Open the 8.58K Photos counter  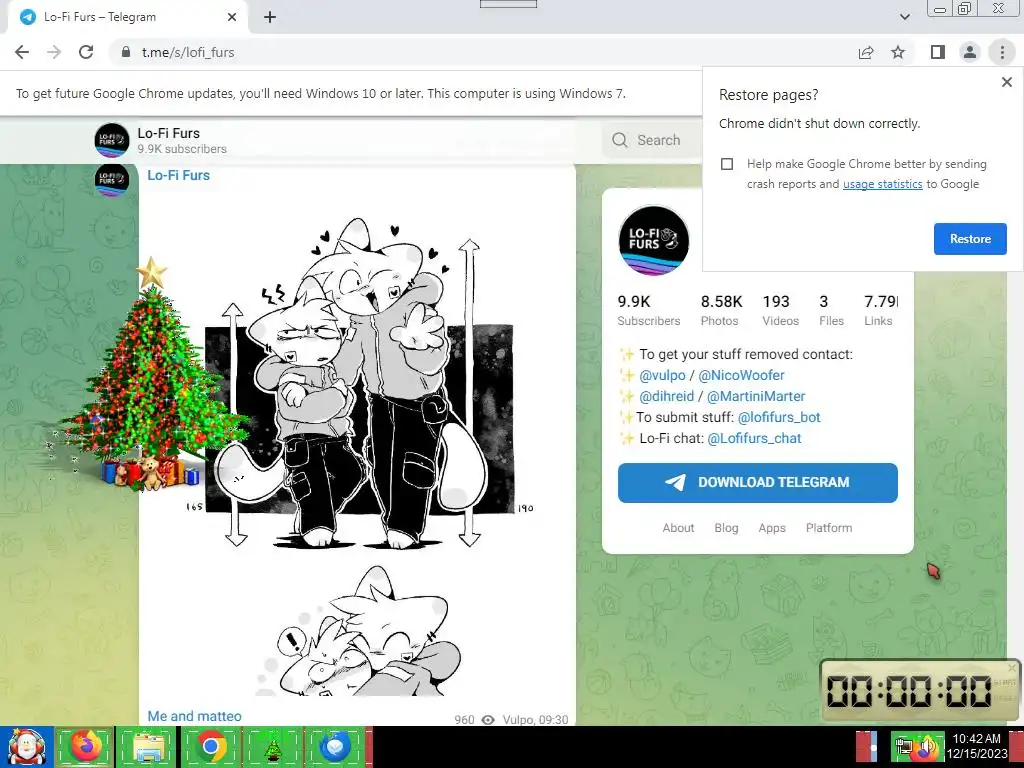(x=721, y=310)
